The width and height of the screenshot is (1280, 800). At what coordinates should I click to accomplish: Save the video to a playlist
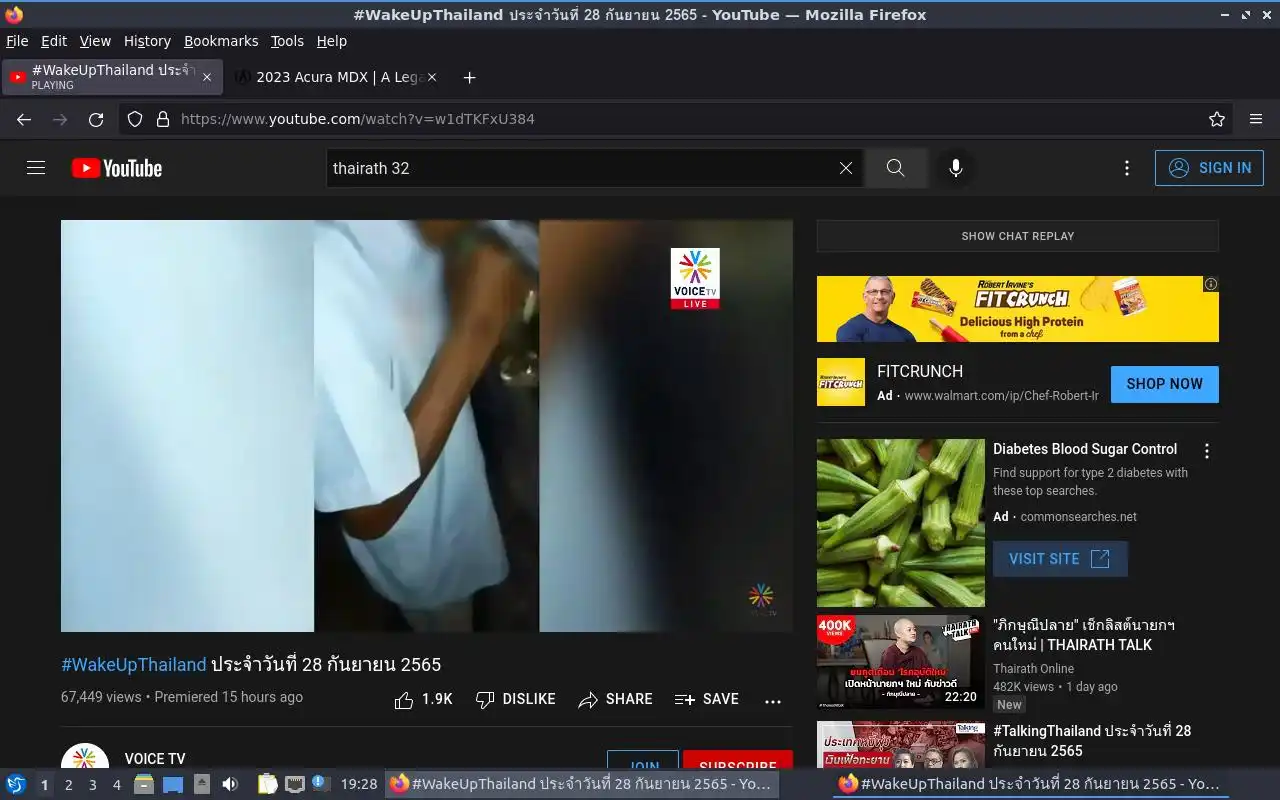tap(707, 700)
